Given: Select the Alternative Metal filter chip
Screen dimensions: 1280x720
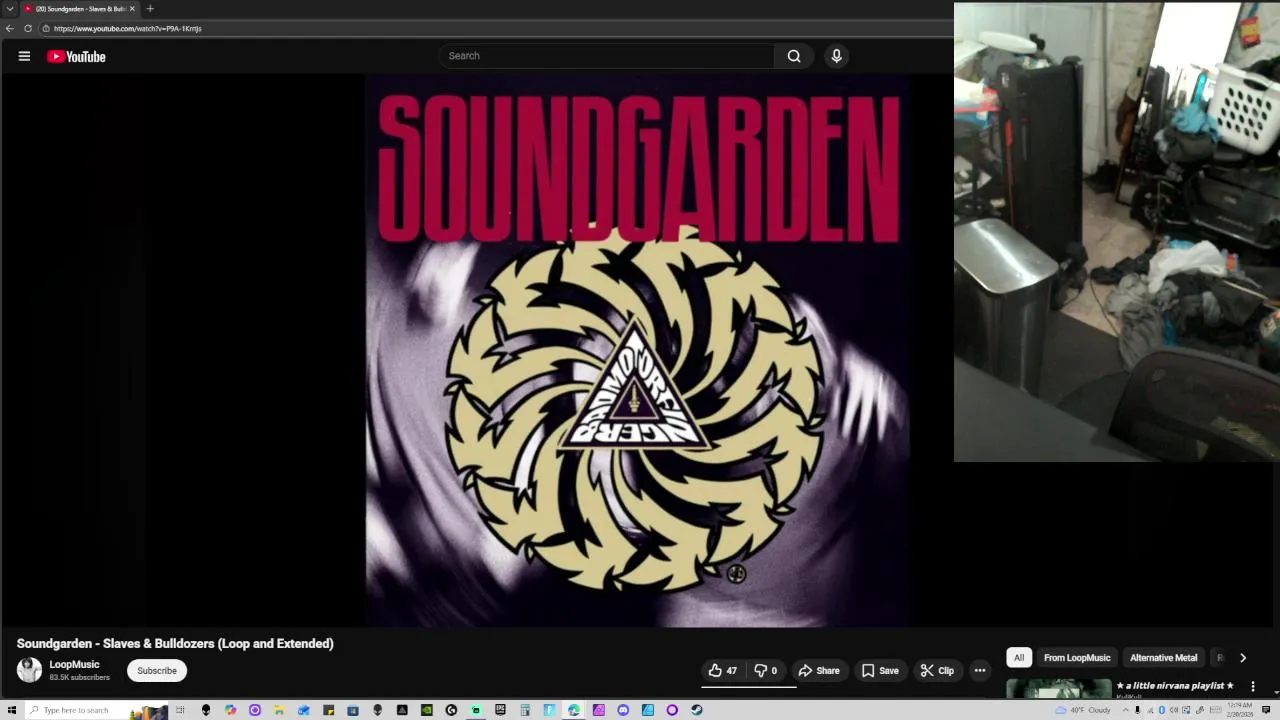Looking at the screenshot, I should click(1163, 658).
